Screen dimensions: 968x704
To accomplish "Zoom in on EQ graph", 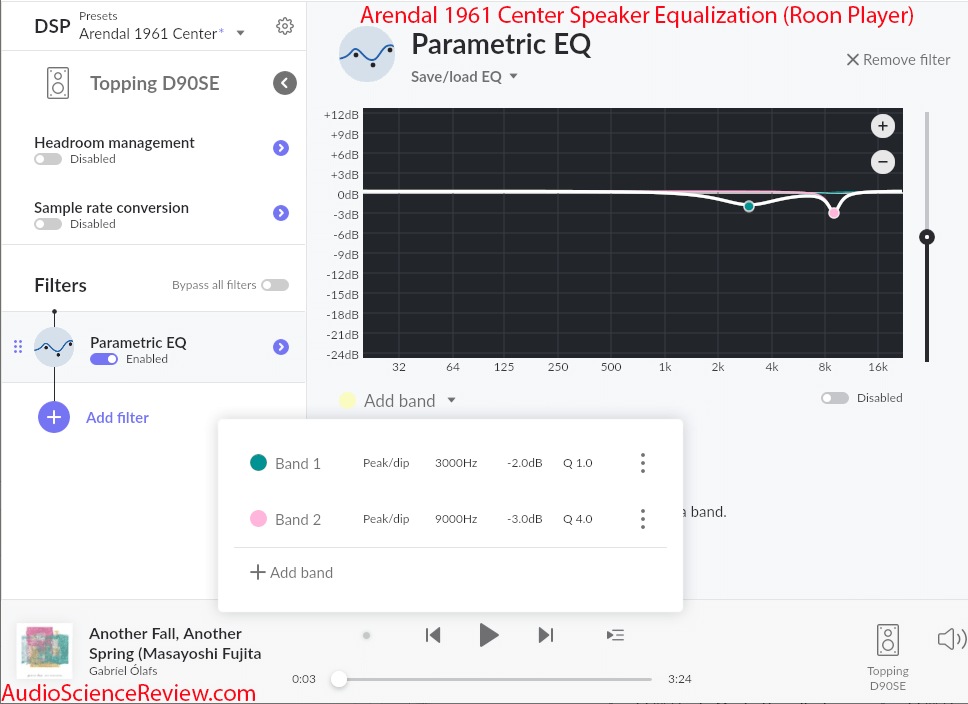I will coord(883,126).
